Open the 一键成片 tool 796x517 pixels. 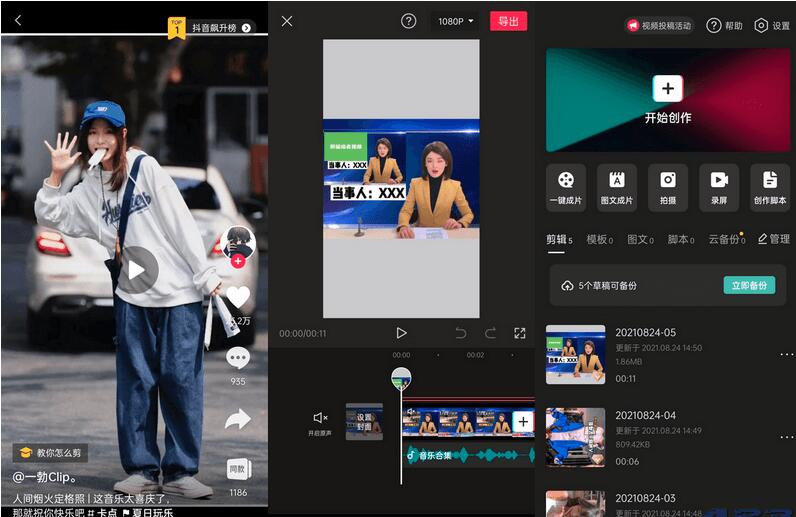(566, 188)
